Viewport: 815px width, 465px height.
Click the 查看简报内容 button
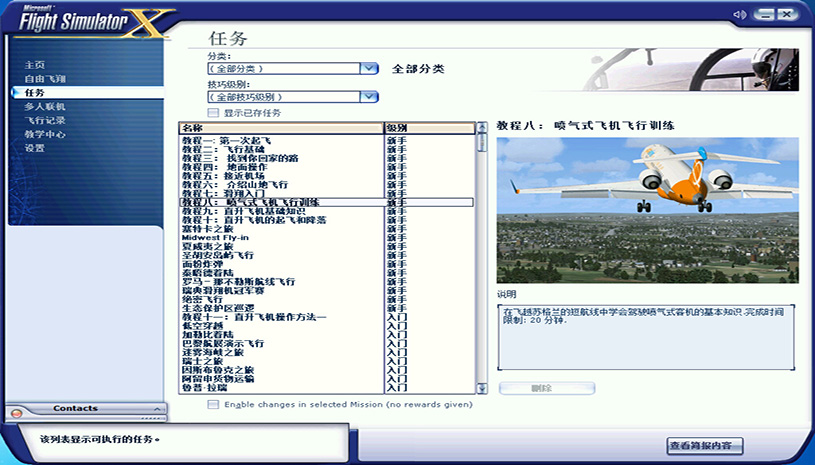[x=705, y=445]
